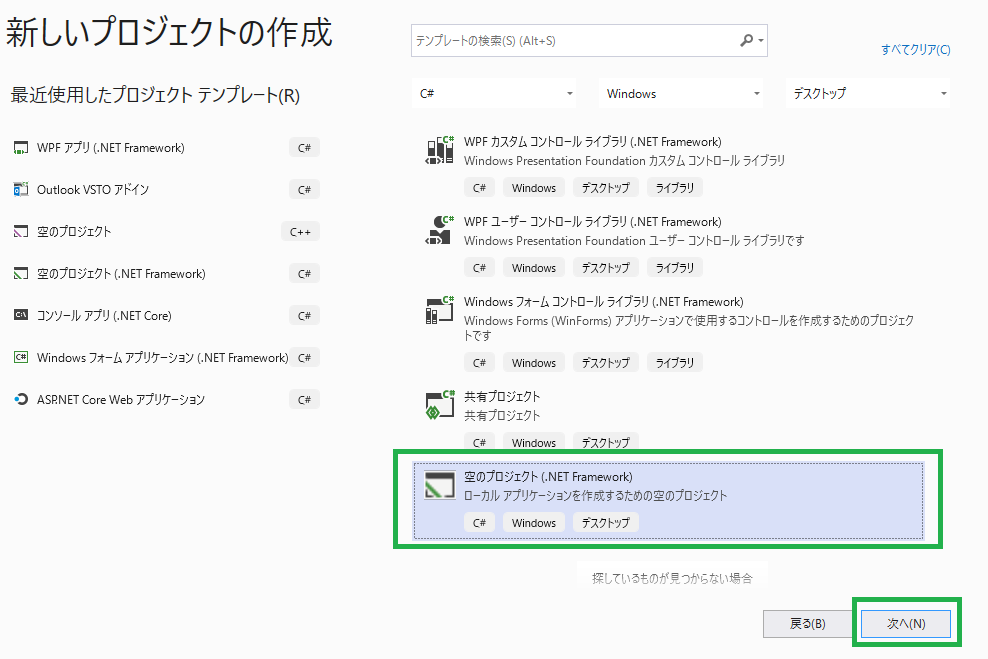The width and height of the screenshot is (988, 659).
Task: Click the C# tag beside WPF アプリ
Action: click(304, 148)
